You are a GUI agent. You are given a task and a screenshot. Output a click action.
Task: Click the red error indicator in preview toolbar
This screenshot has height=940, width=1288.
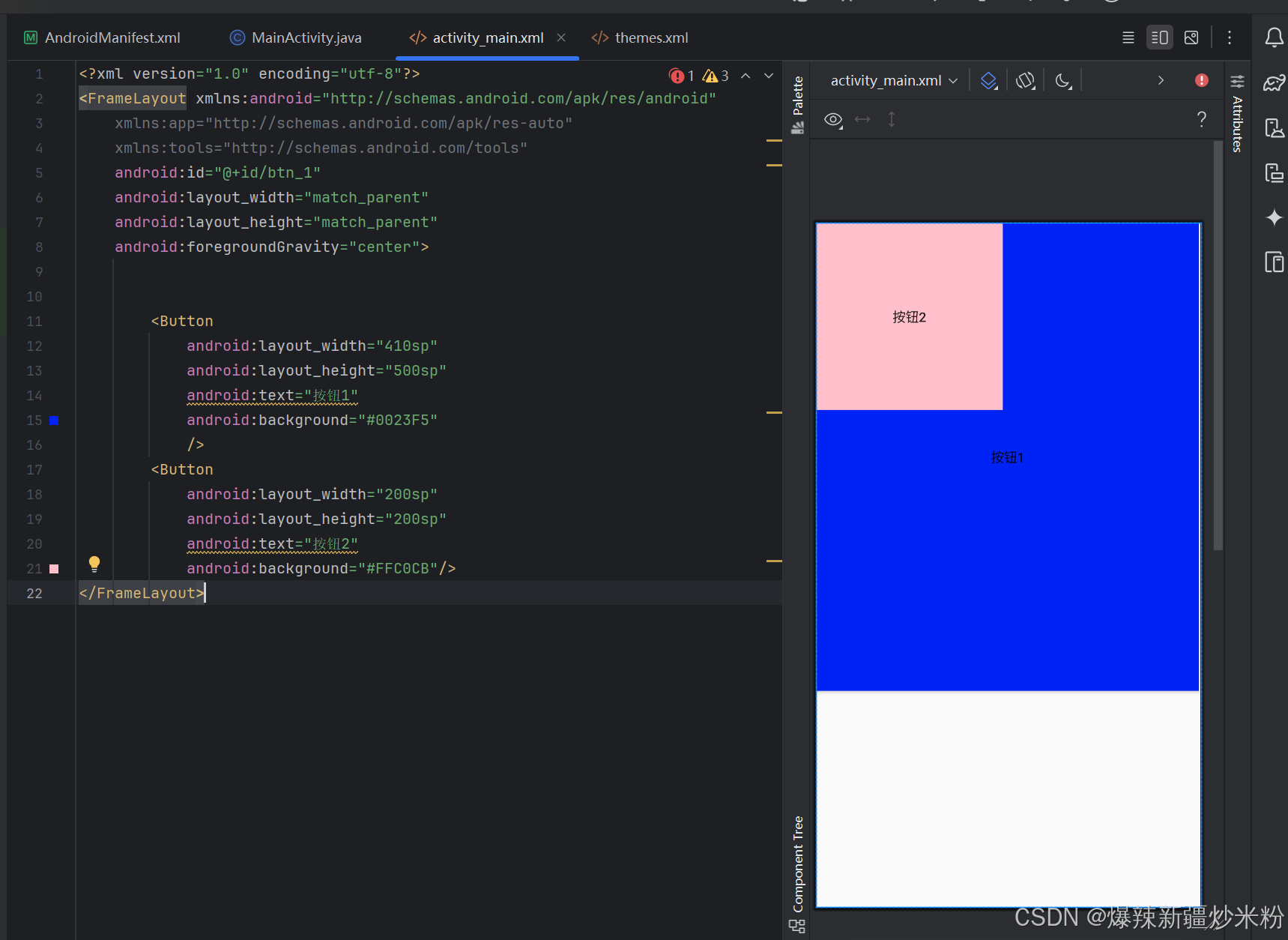click(x=1202, y=80)
